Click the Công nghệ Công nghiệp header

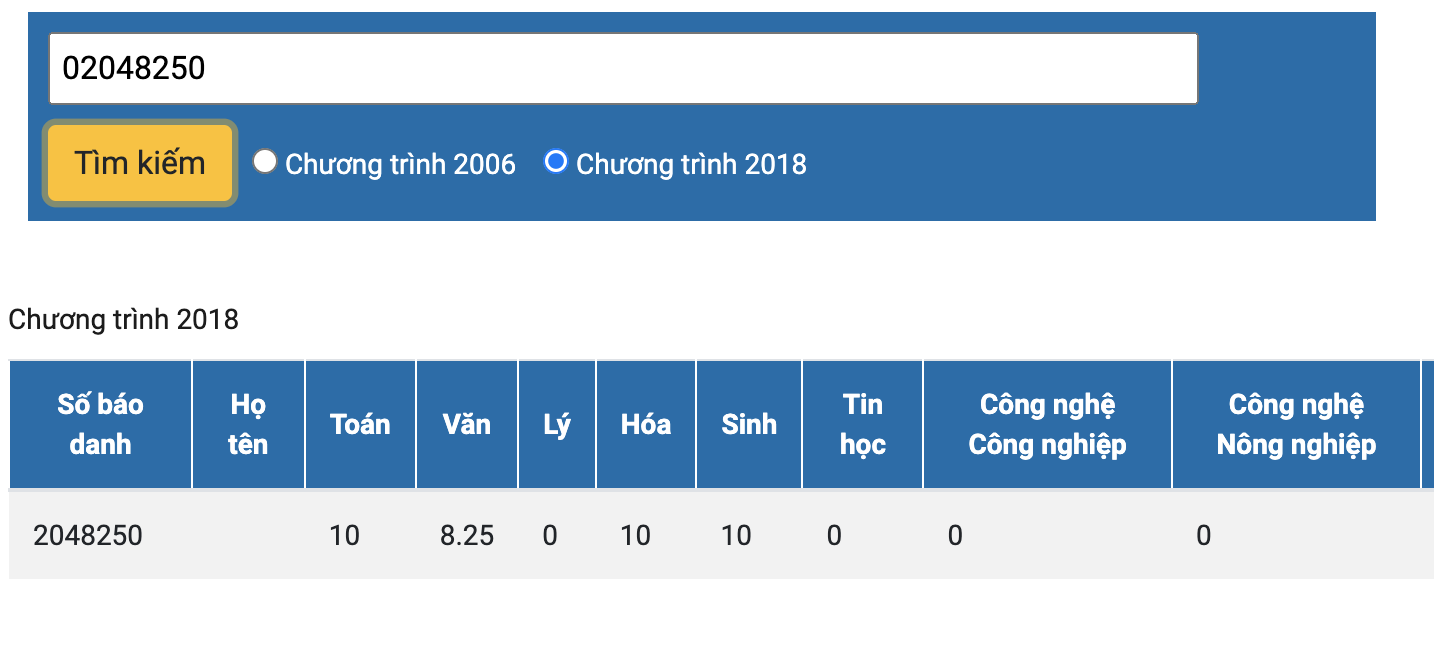(1047, 424)
